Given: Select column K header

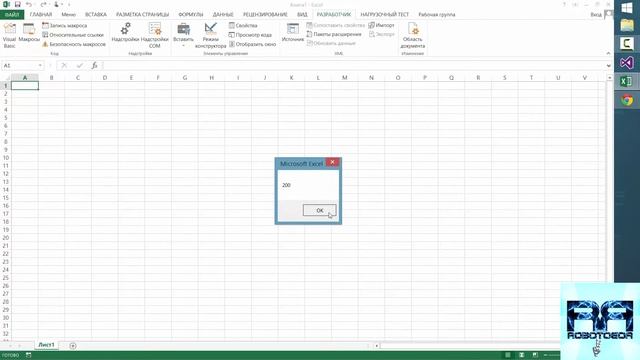Looking at the screenshot, I should coord(291,78).
